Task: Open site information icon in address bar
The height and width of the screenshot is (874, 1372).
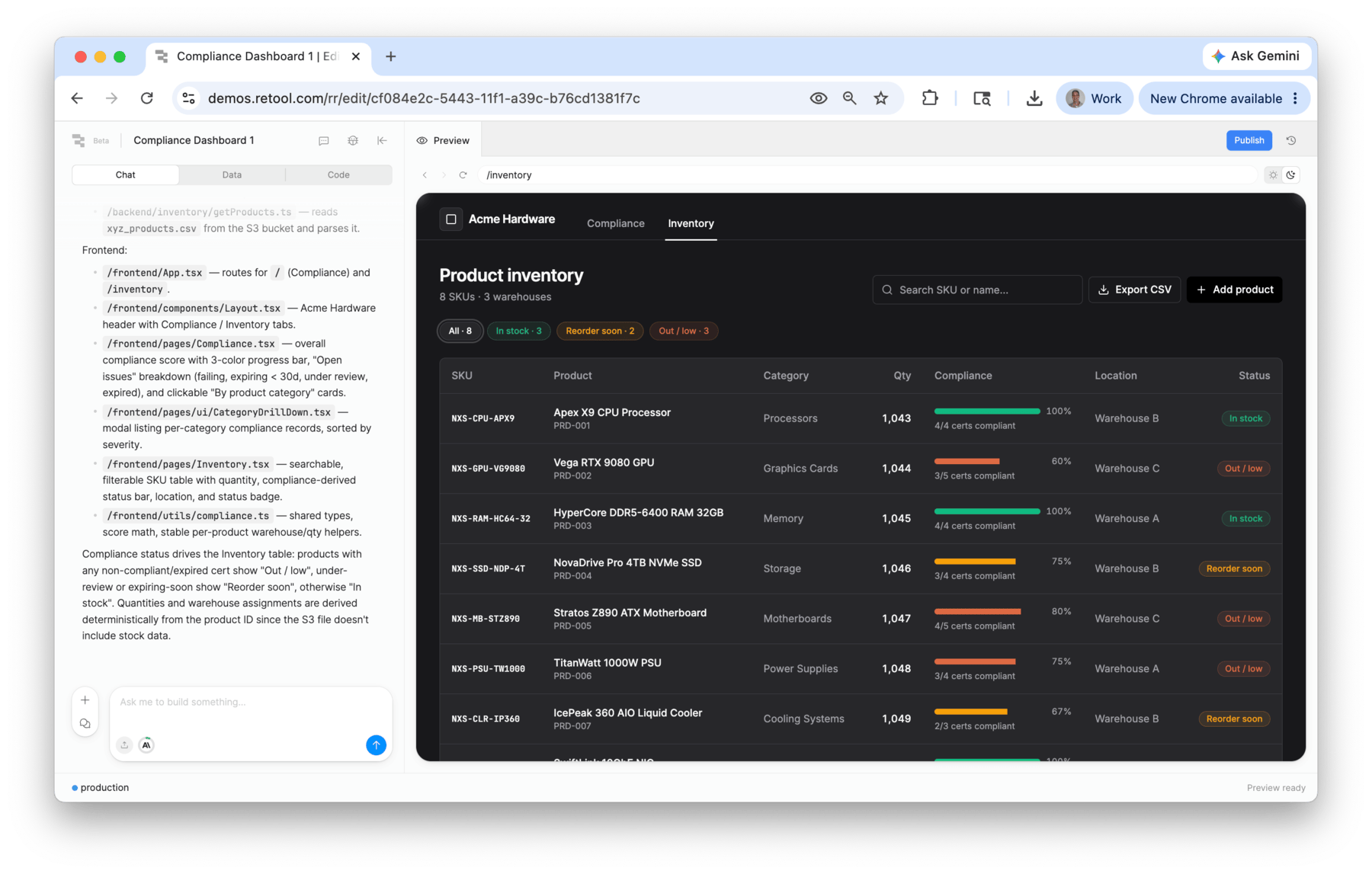Action: pyautogui.click(x=189, y=98)
